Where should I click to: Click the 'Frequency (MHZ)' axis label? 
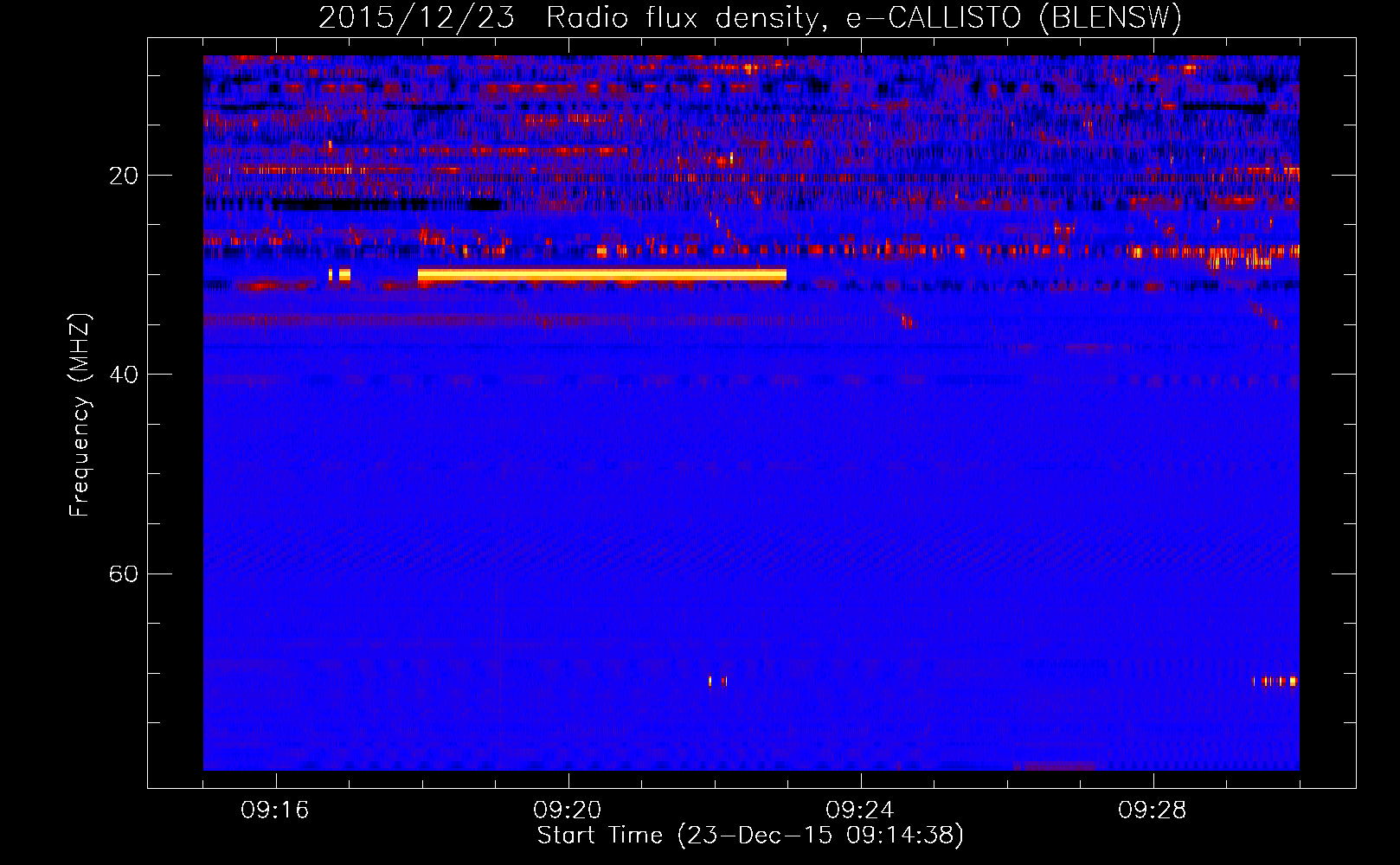(80, 414)
